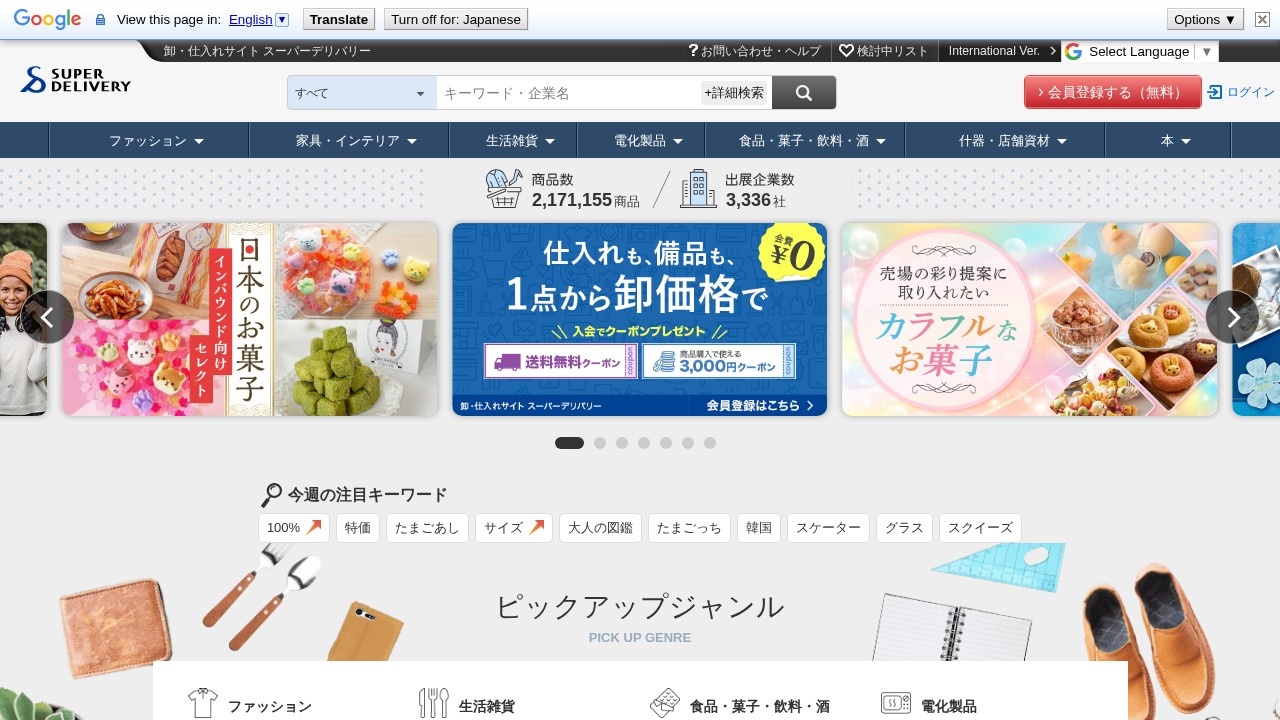Viewport: 1280px width, 720px height.
Task: Click the English language link
Action: pos(250,20)
